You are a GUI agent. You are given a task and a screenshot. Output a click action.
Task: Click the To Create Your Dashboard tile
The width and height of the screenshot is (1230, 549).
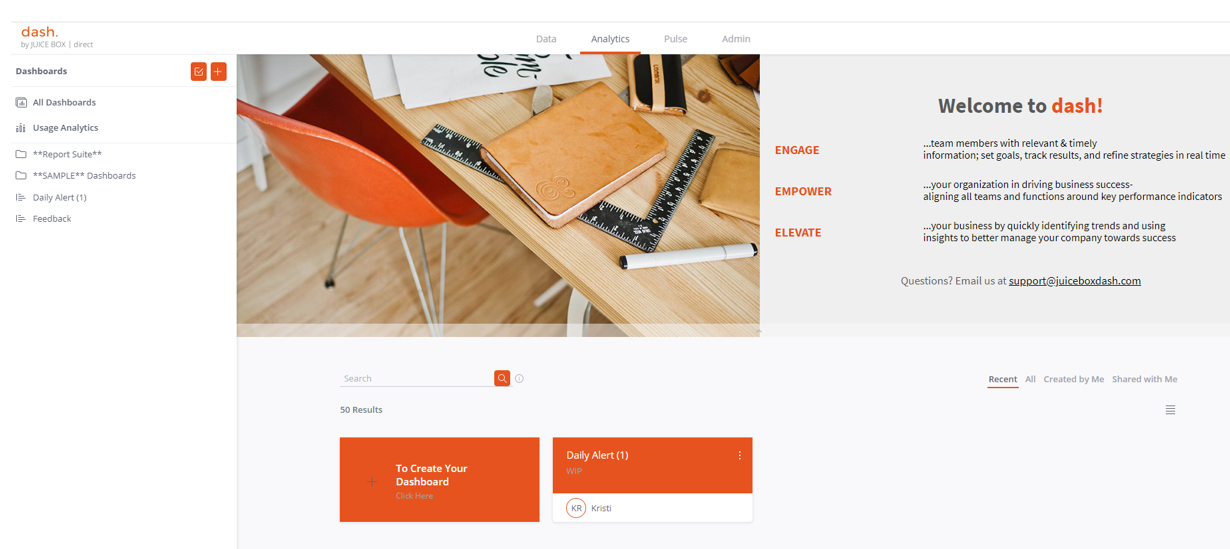coord(439,479)
